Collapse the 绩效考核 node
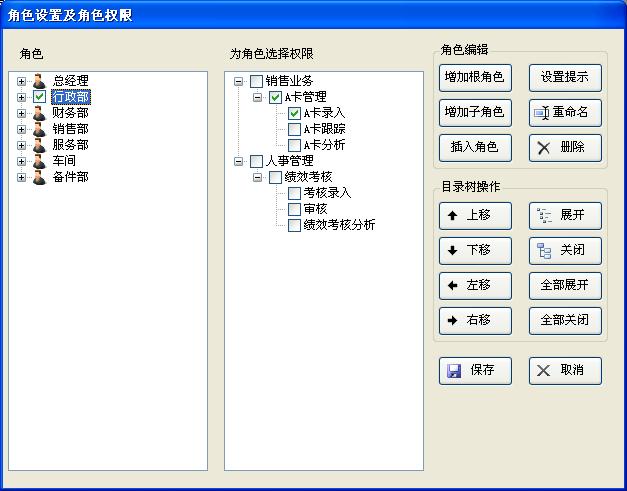This screenshot has width=627, height=491. tap(258, 178)
